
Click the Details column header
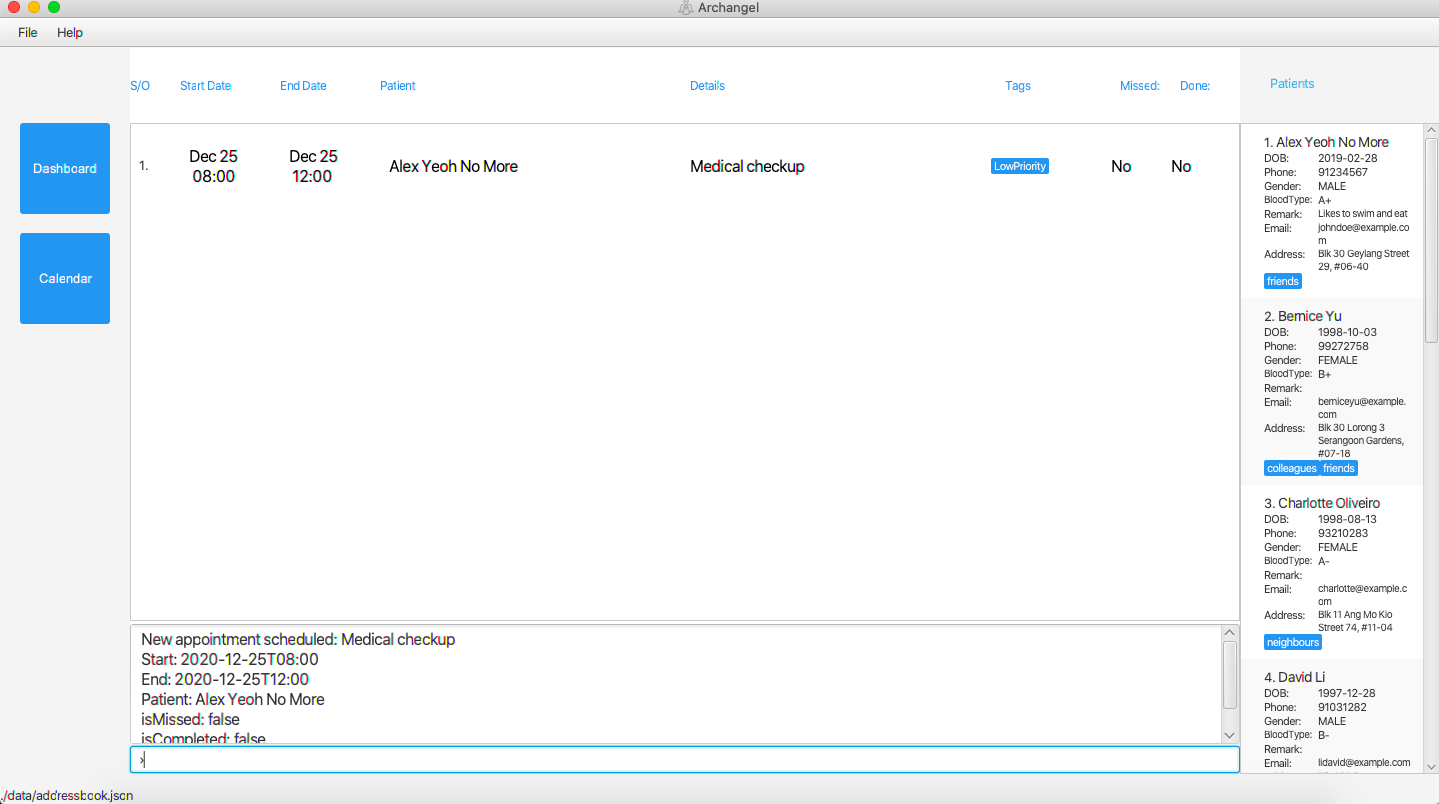pyautogui.click(x=707, y=86)
